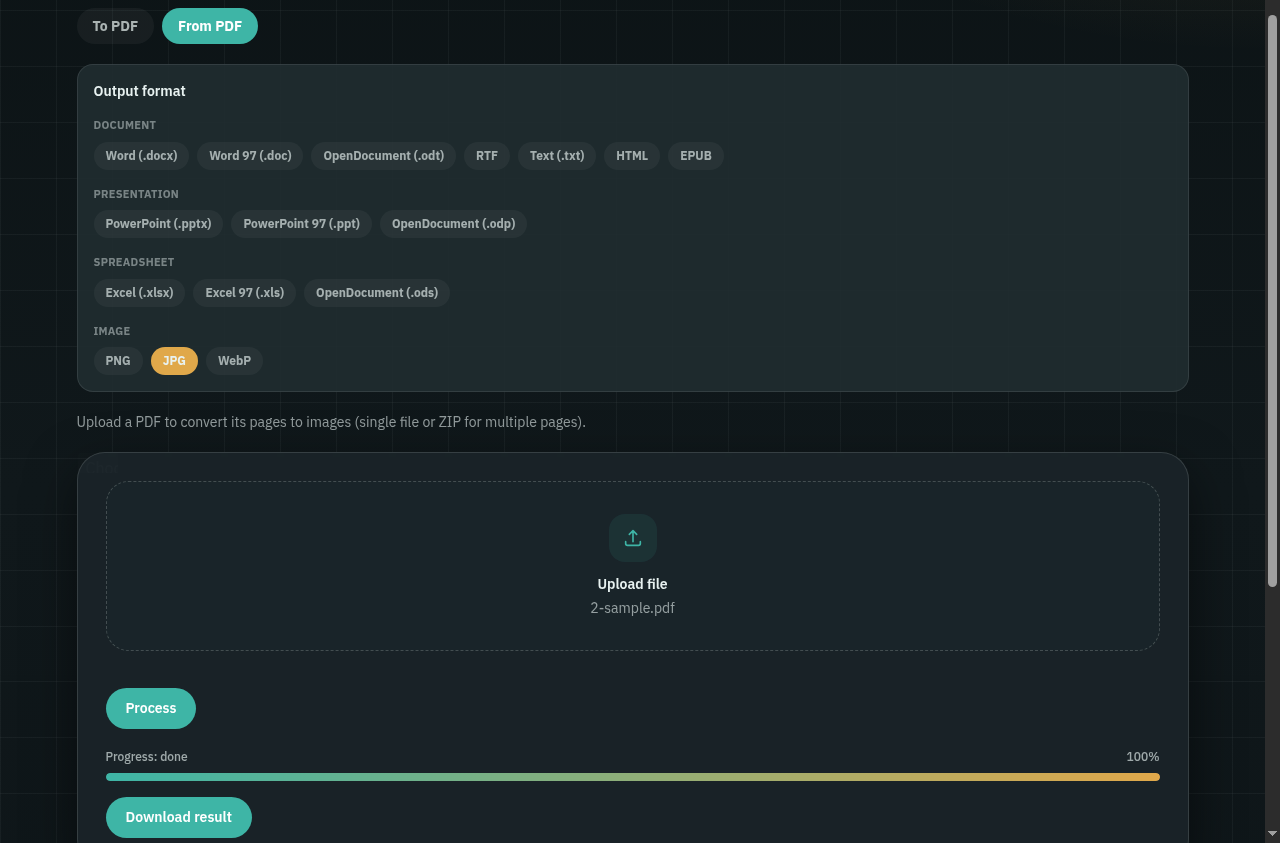Viewport: 1280px width, 843px height.
Task: Click the Download result button
Action: coord(179,817)
